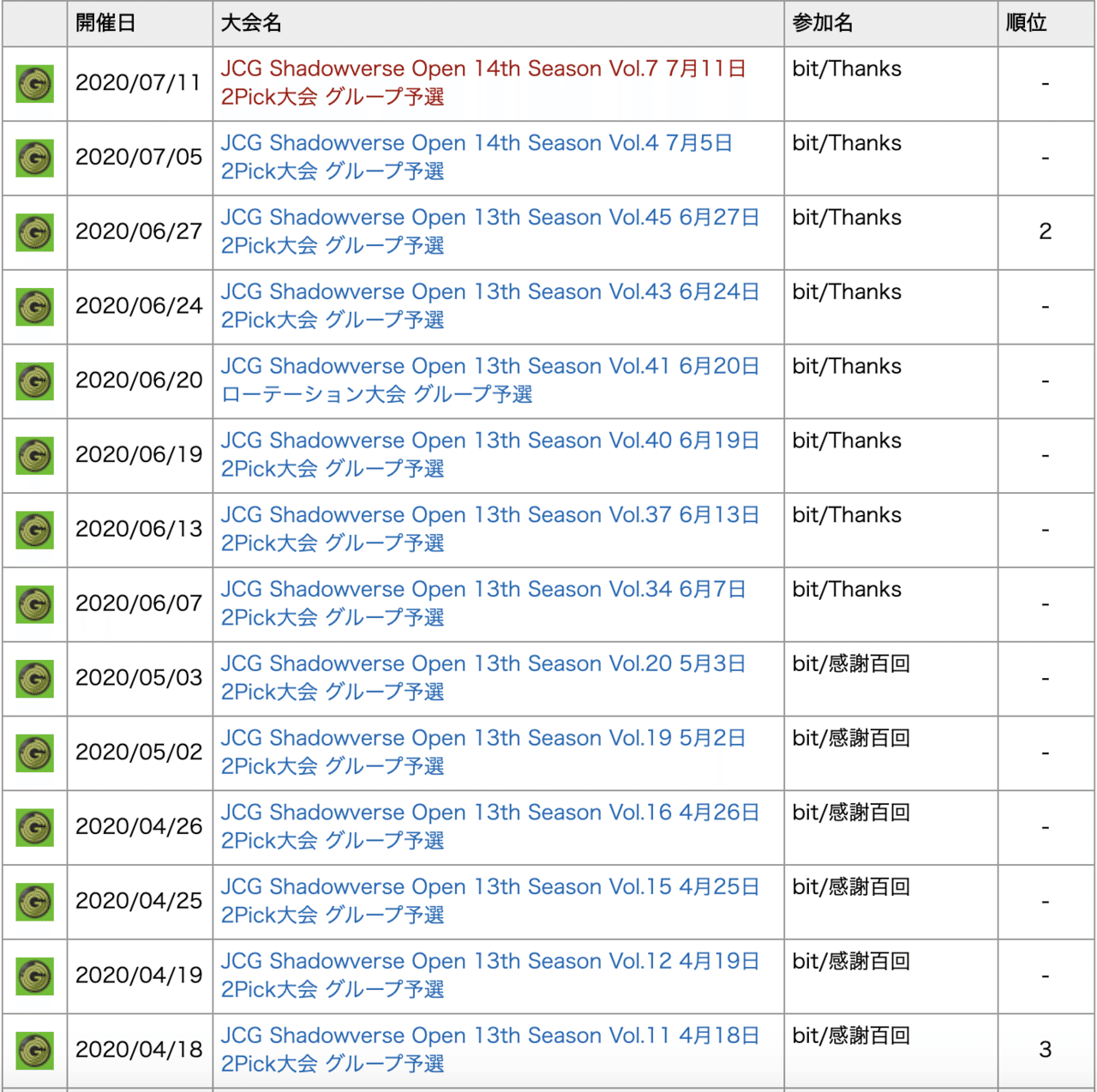1097x1092 pixels.
Task: Open 13th Season Vol.19 5月2日 tournament link
Action: [483, 752]
